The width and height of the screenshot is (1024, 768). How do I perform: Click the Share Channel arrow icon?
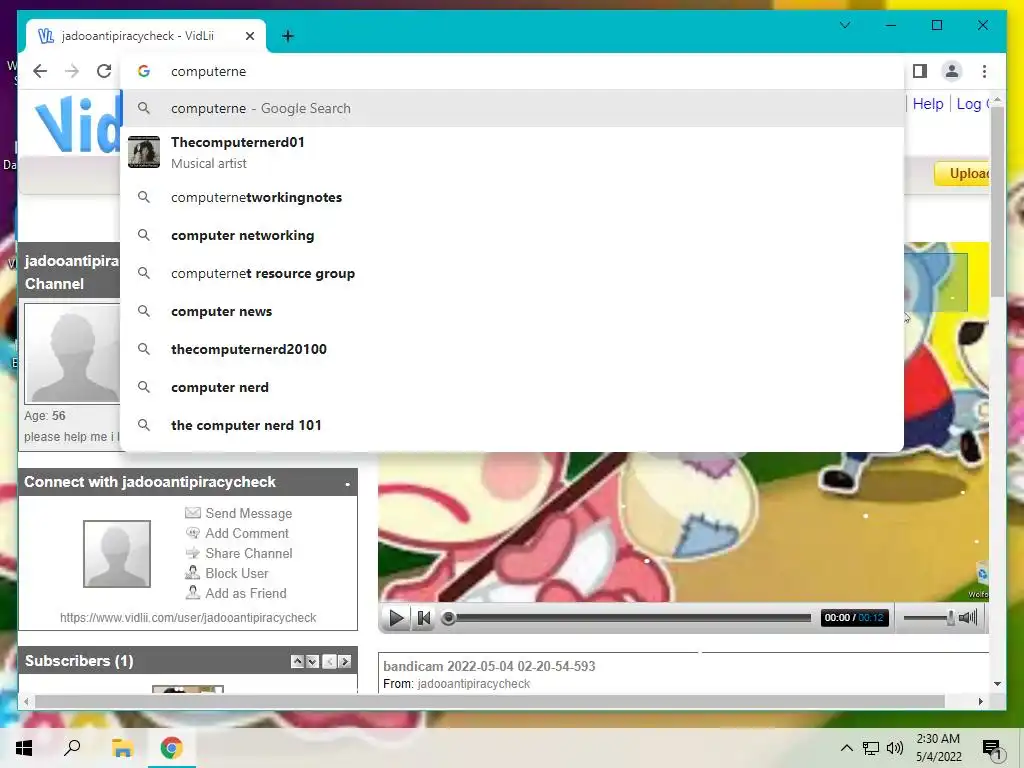click(x=193, y=553)
